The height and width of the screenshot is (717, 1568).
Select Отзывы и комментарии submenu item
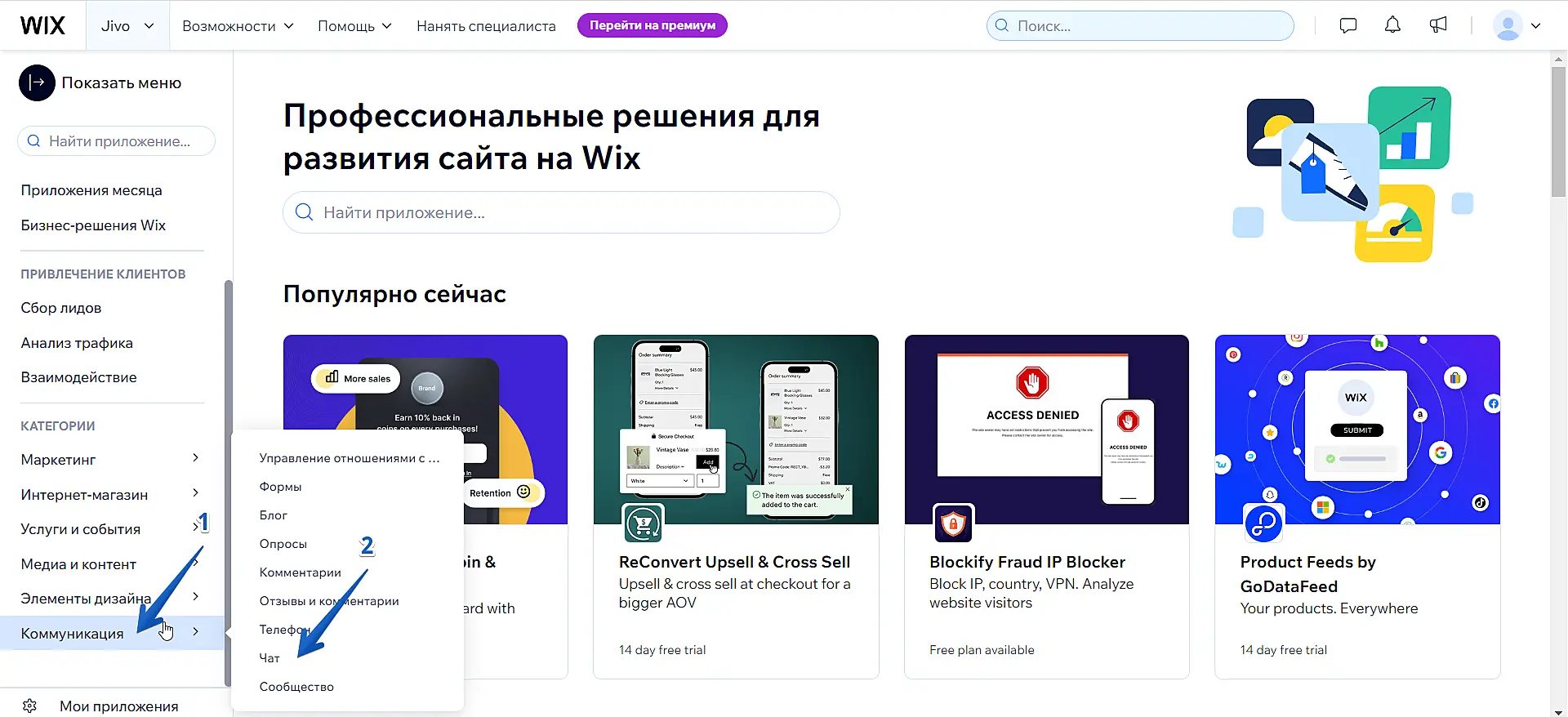click(329, 601)
